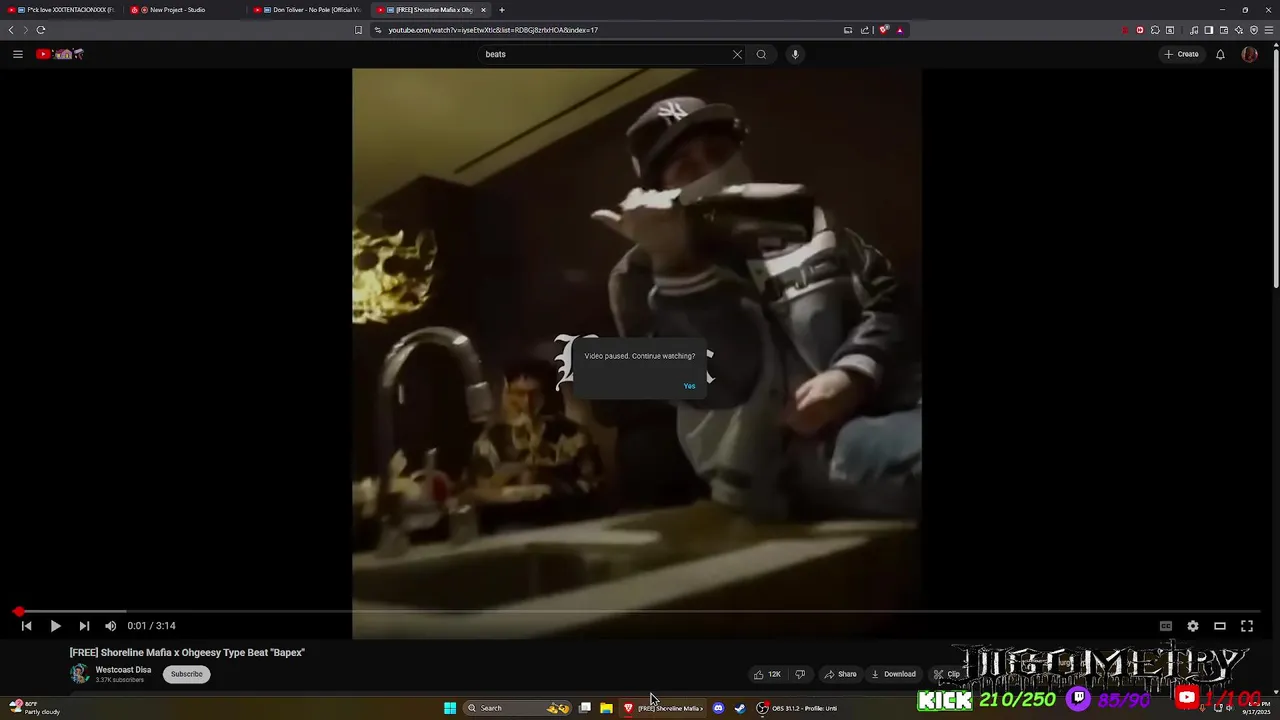This screenshot has width=1280, height=720.
Task: Switch to the 'New Project - Studio' tab
Action: (x=185, y=10)
